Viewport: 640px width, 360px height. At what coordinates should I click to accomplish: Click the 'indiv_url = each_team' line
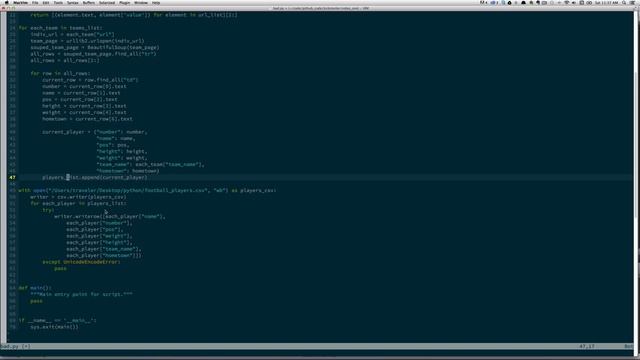(73, 34)
